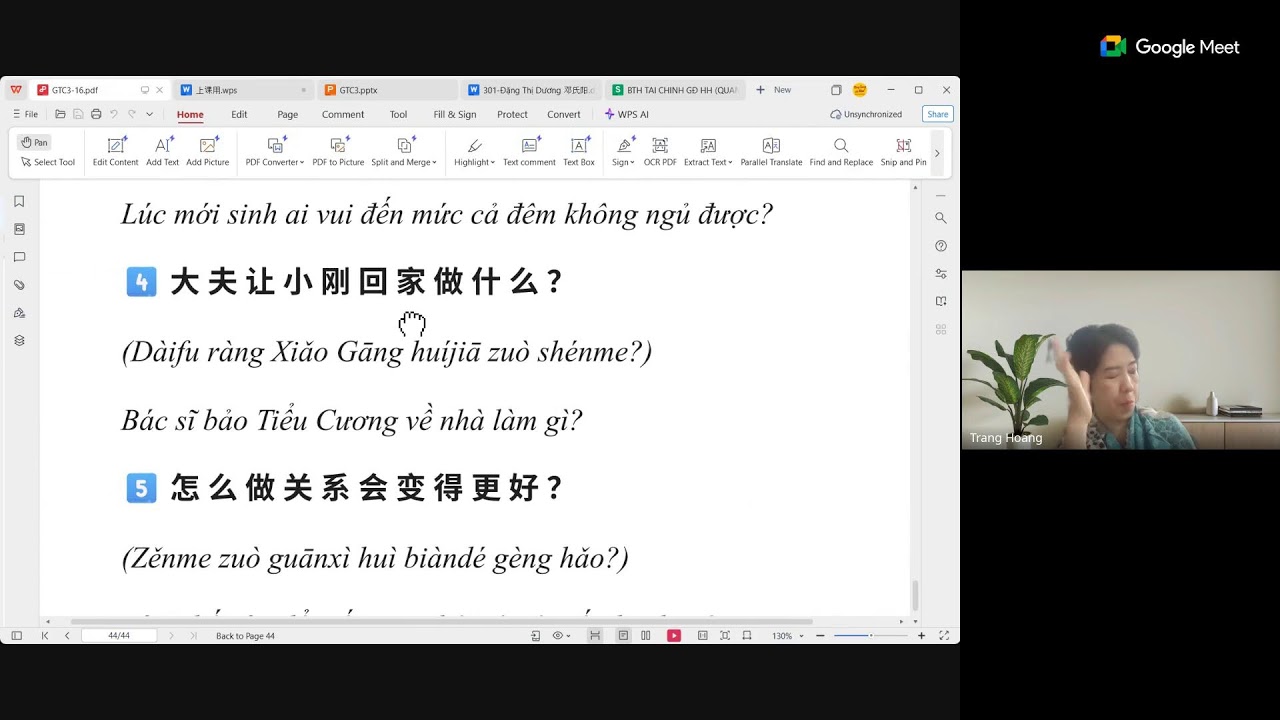Switch to the Edit tab
Viewport: 1280px width, 720px height.
click(239, 114)
